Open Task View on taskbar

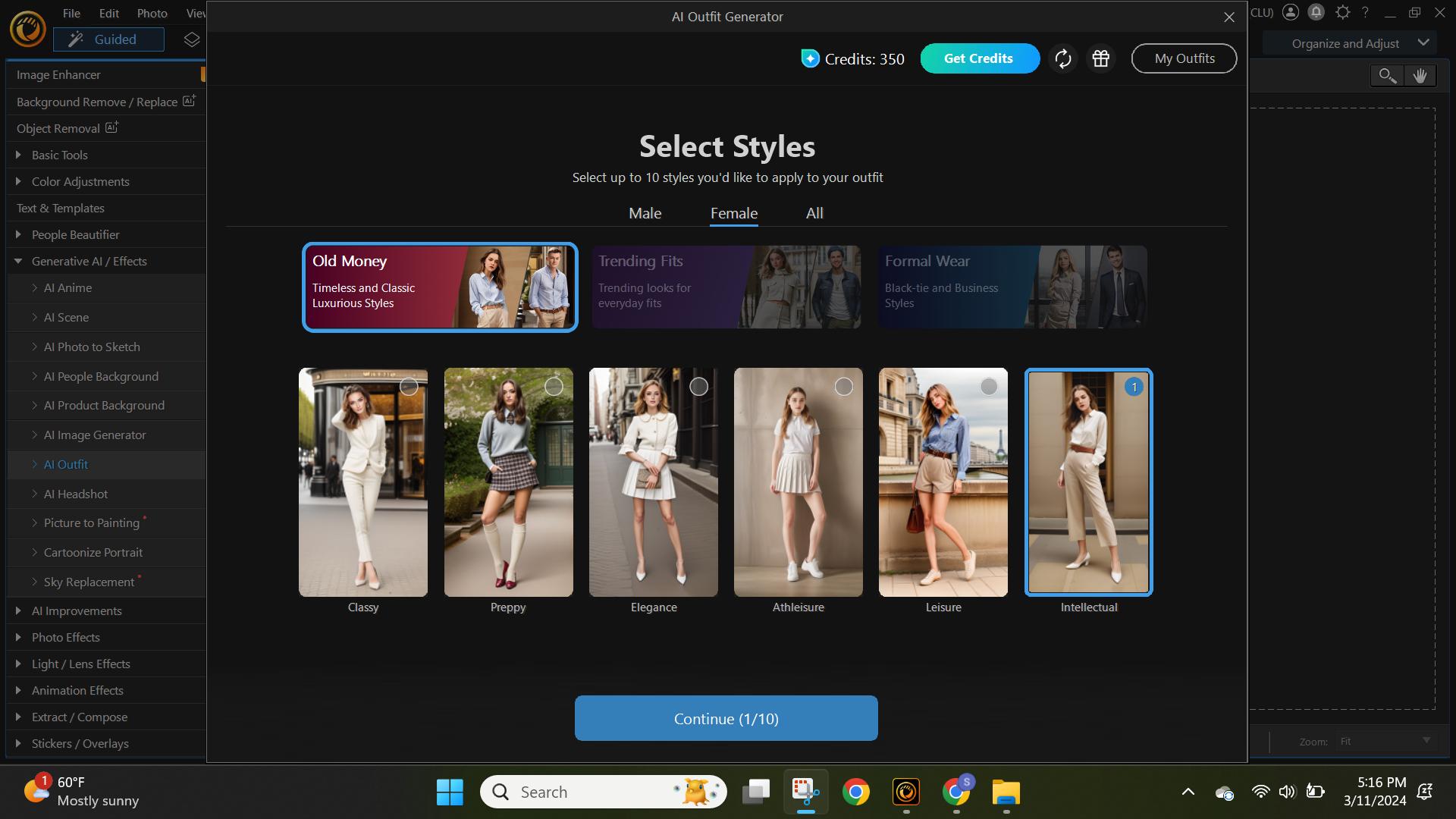tap(756, 792)
